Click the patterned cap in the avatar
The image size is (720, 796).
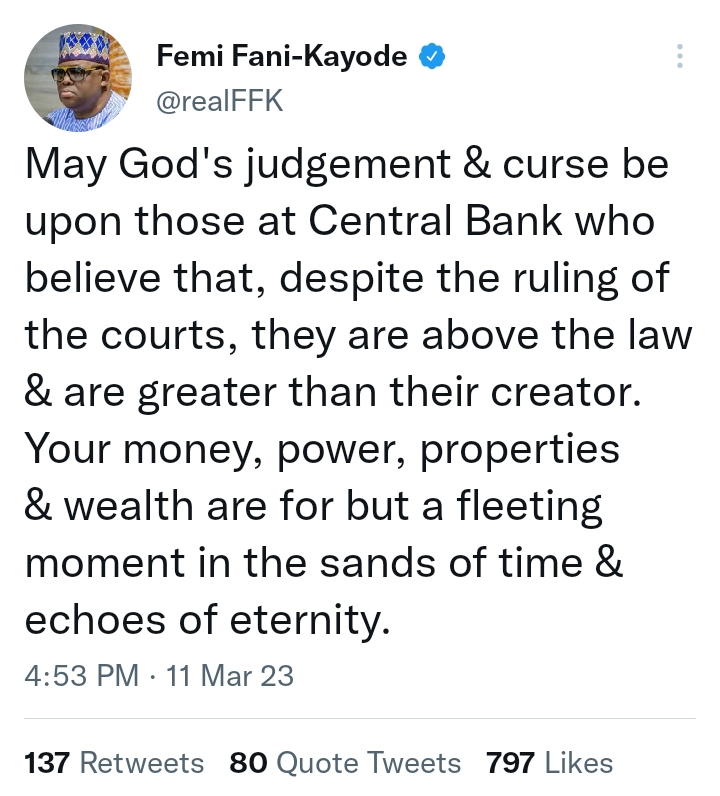pyautogui.click(x=83, y=47)
